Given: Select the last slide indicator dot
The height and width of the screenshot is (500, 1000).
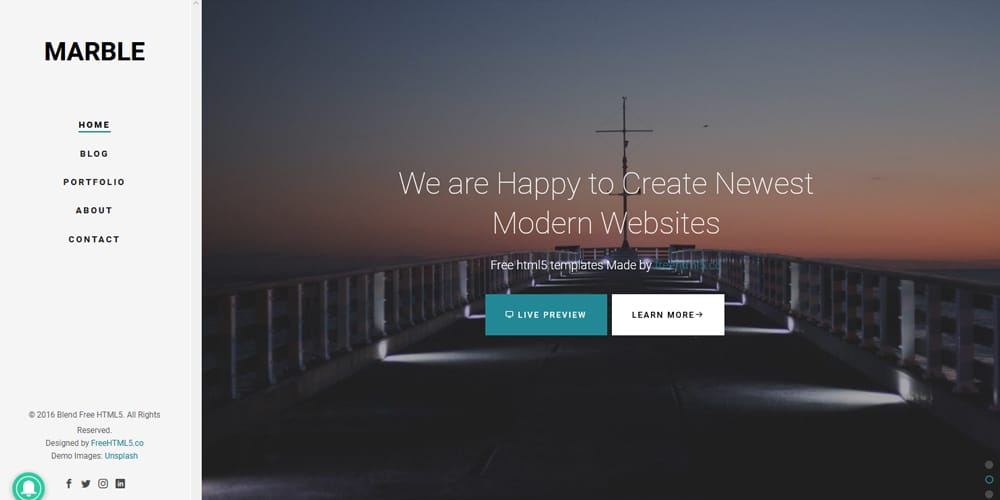Looking at the screenshot, I should point(989,494).
